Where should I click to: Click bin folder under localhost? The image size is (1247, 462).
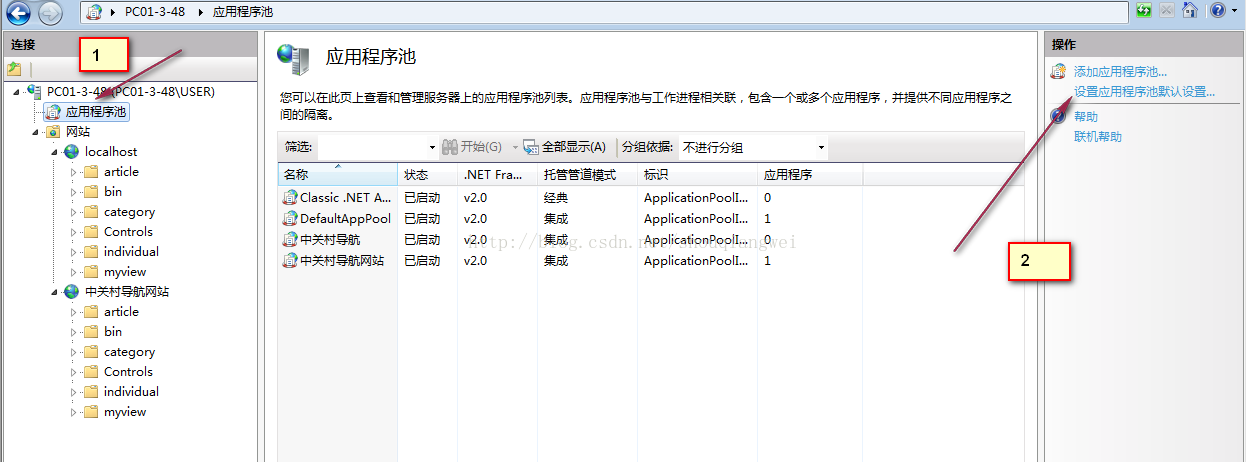113,192
